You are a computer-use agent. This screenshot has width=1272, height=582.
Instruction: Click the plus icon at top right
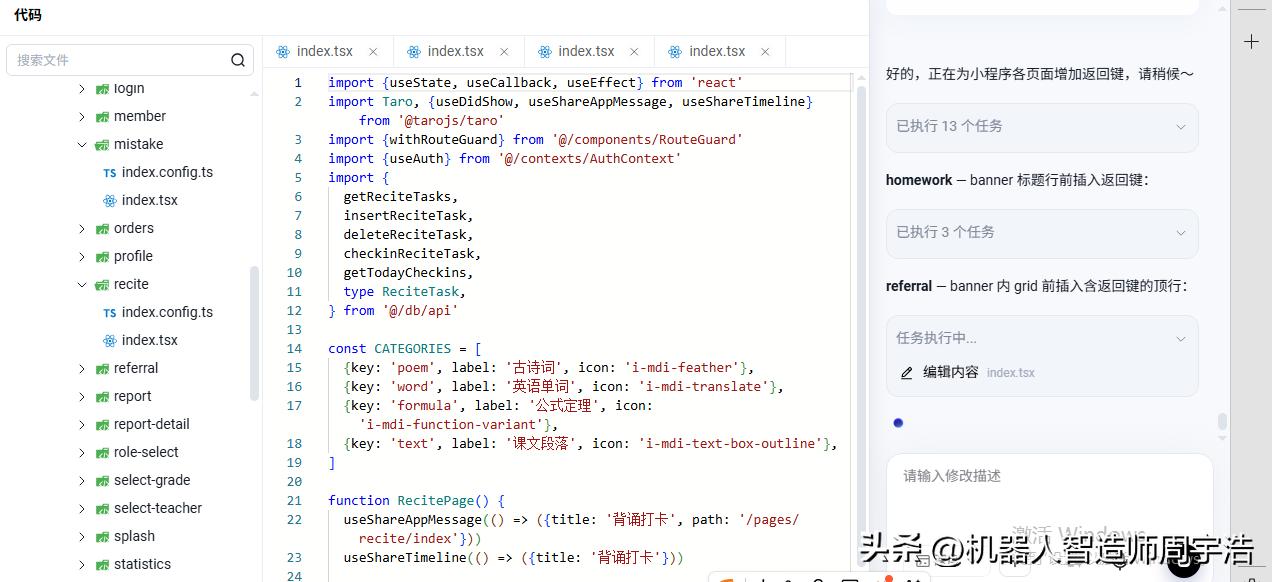[x=1251, y=41]
